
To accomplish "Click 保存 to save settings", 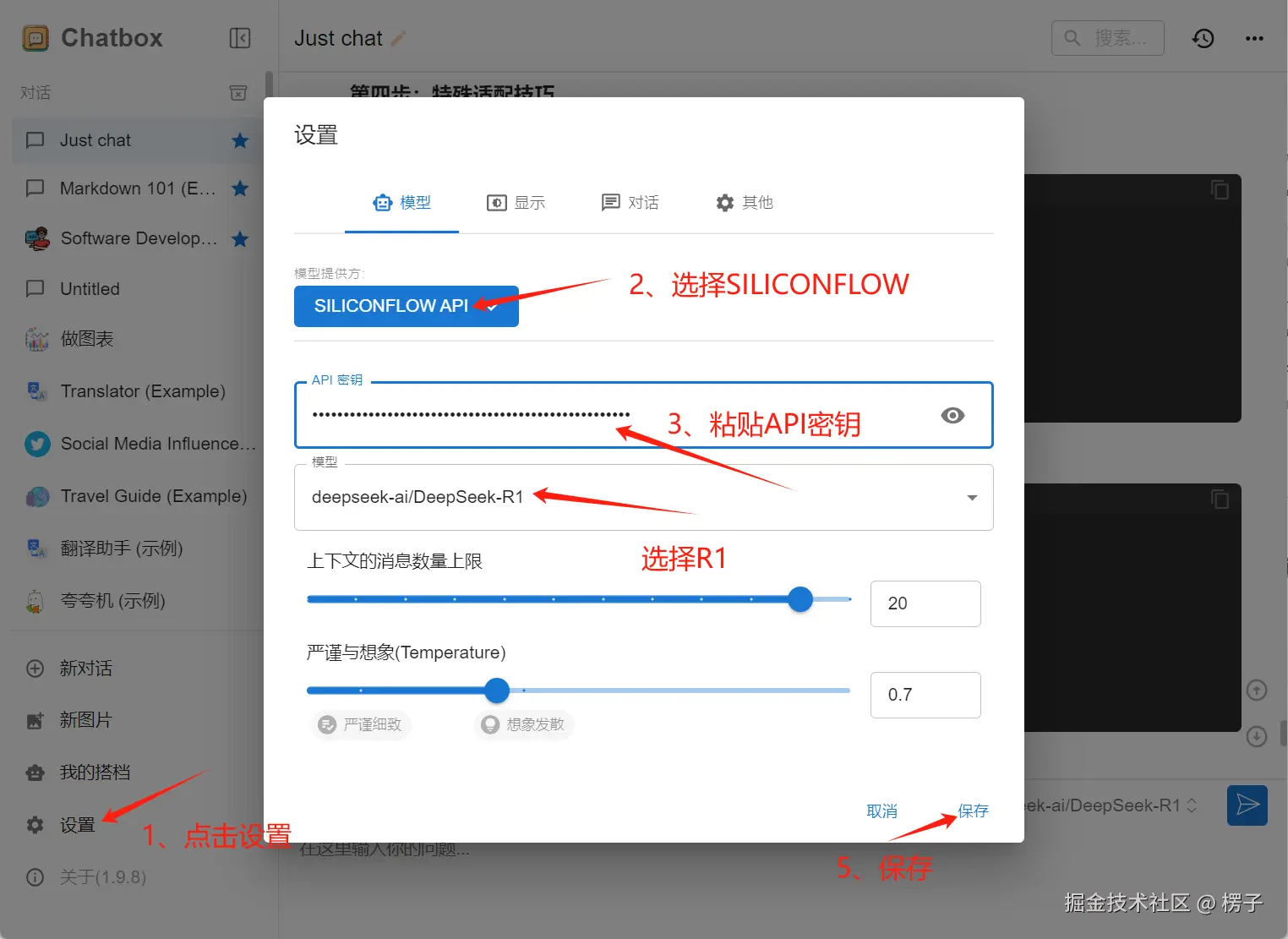I will coord(973,811).
